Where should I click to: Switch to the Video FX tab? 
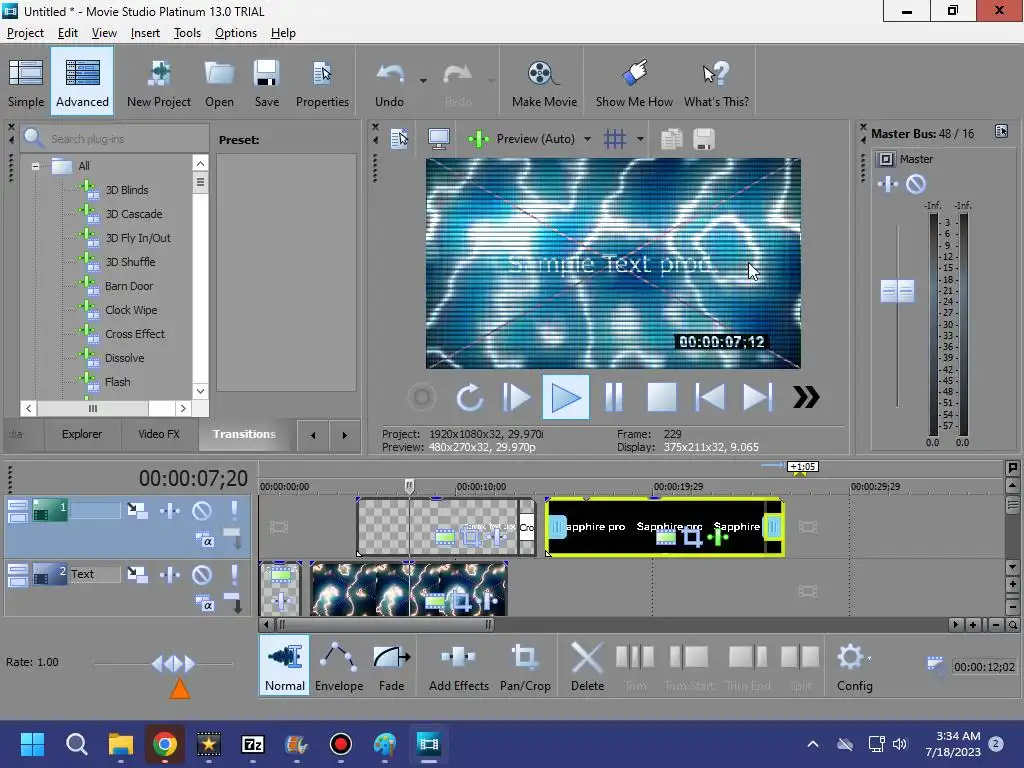159,434
